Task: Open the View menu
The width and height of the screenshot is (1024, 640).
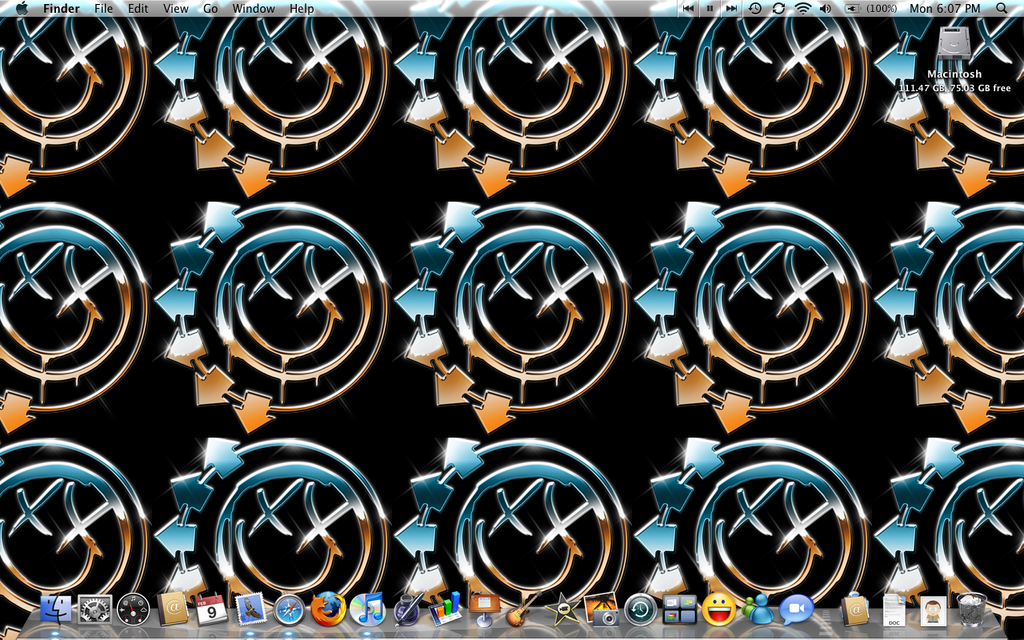Action: (176, 8)
